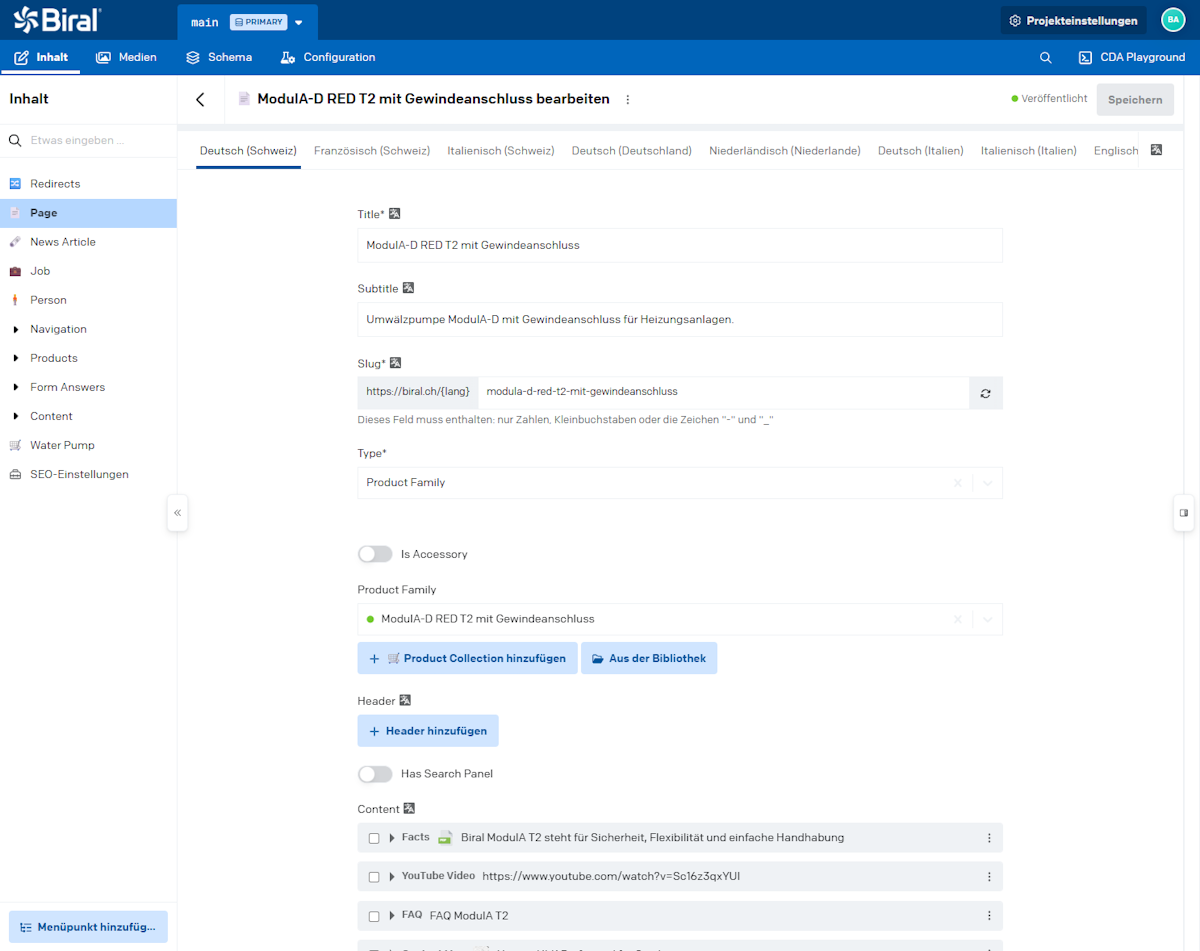Screen dimensions: 1200x951
Task: Check the FAQ row checkbox
Action: click(x=374, y=916)
